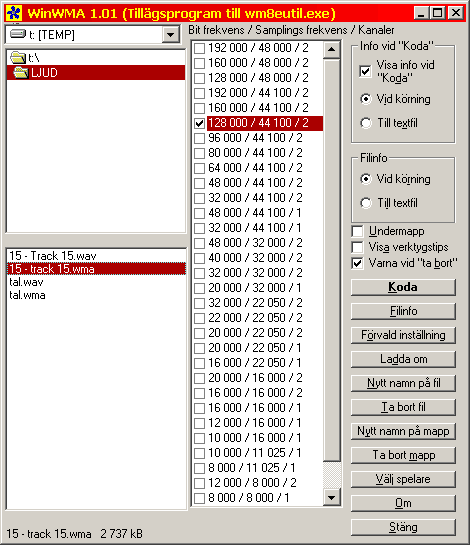Select the LJUD folder
This screenshot has width=470, height=545.
click(x=96, y=72)
